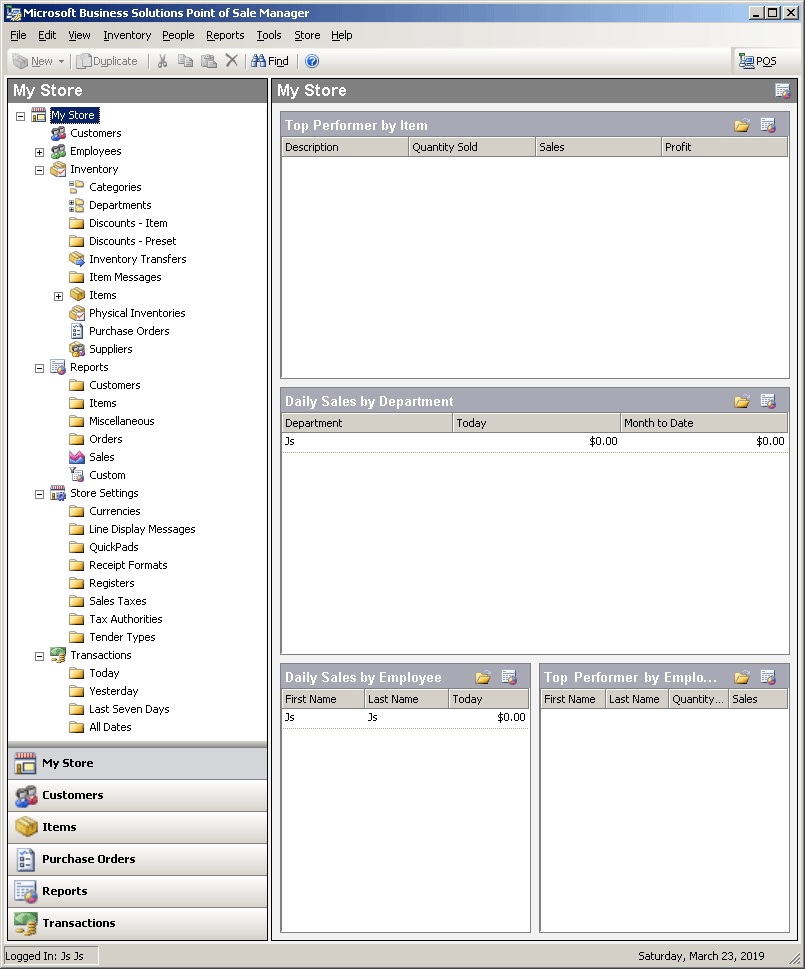Viewport: 805px width, 969px height.
Task: Select Receipt Formats in tree
Action: tap(128, 565)
